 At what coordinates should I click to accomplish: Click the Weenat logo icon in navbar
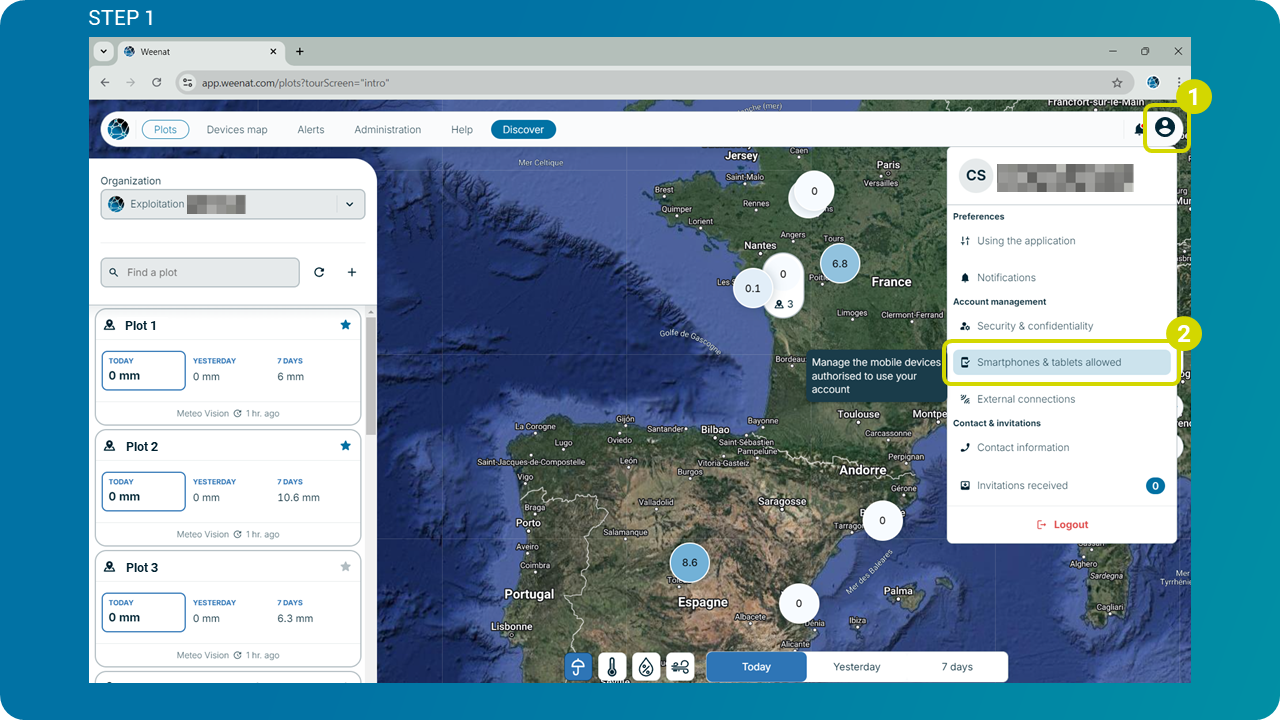point(118,129)
